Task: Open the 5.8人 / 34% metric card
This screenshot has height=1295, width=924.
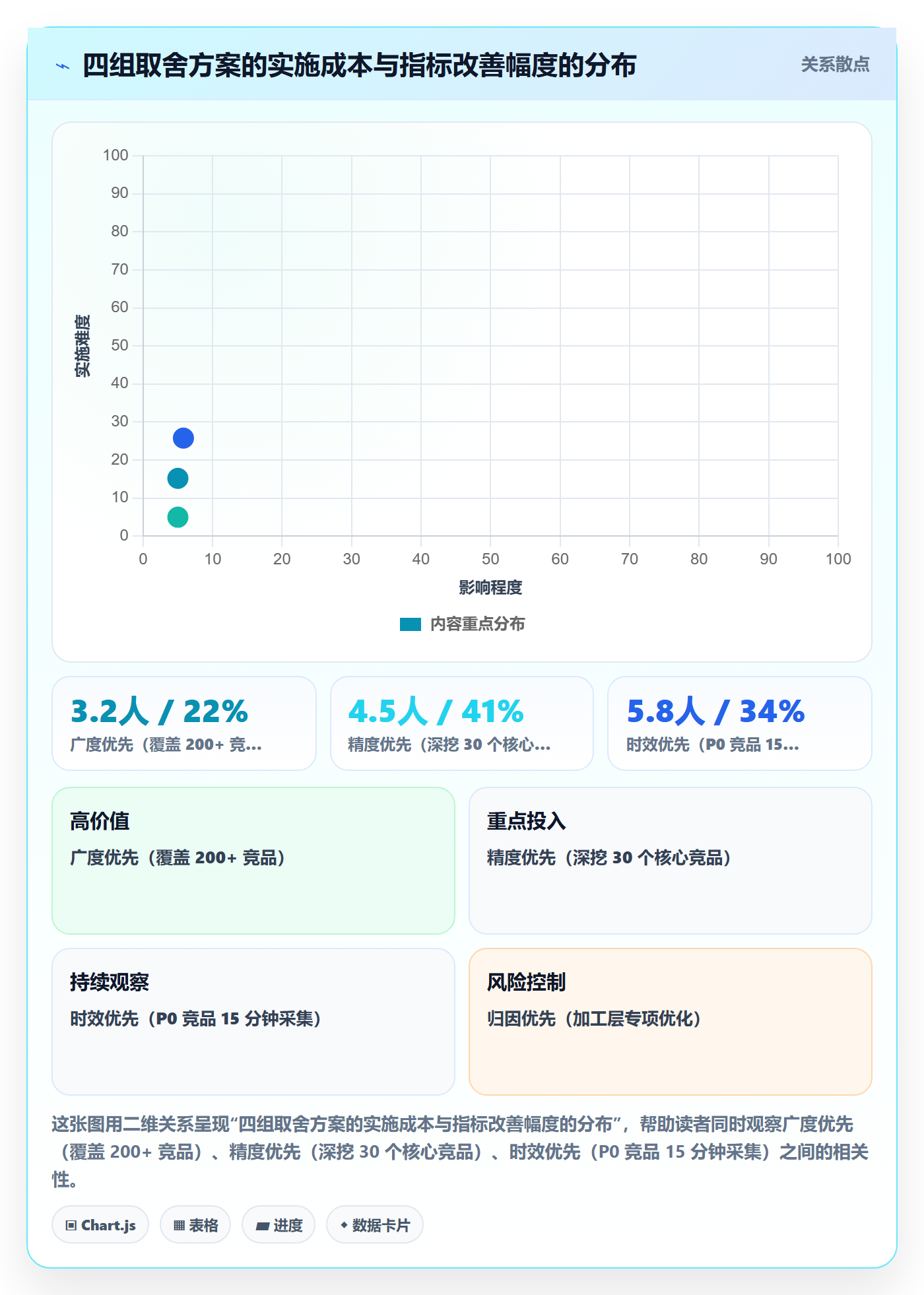Action: (x=740, y=723)
